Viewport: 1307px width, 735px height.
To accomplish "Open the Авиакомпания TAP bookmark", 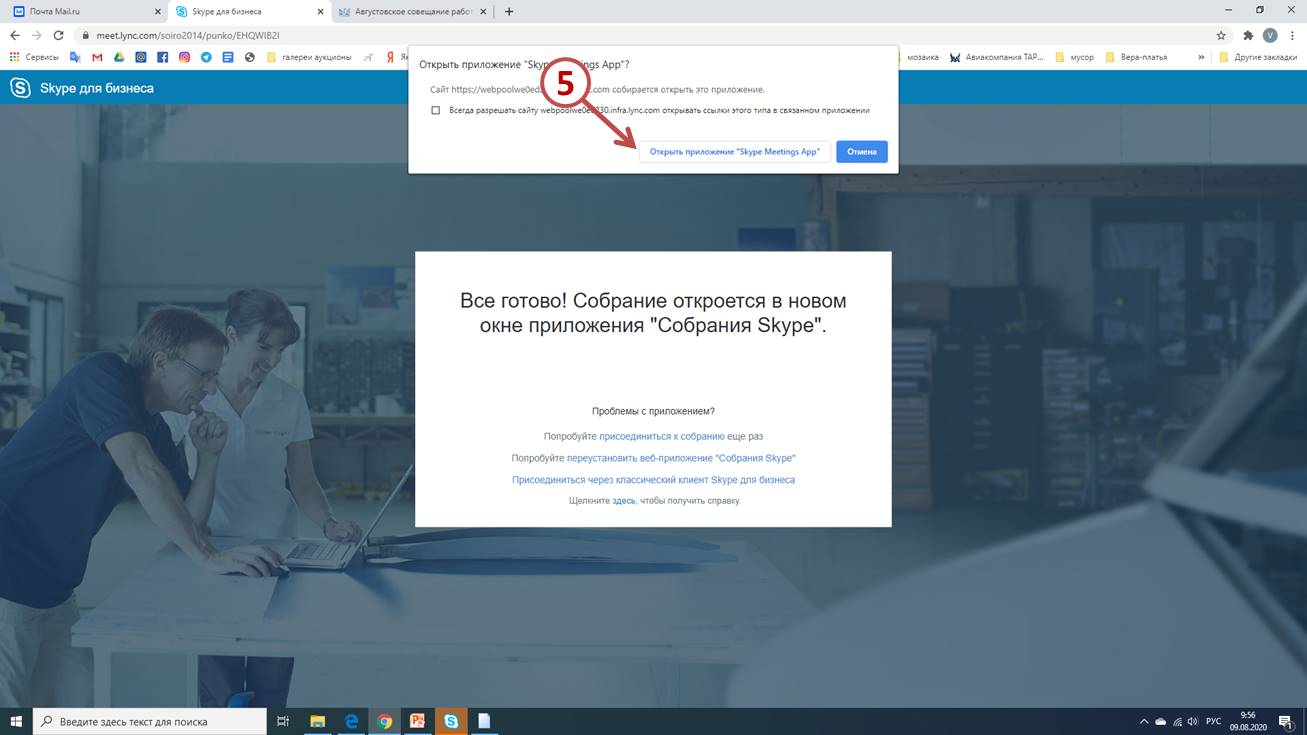I will [996, 57].
